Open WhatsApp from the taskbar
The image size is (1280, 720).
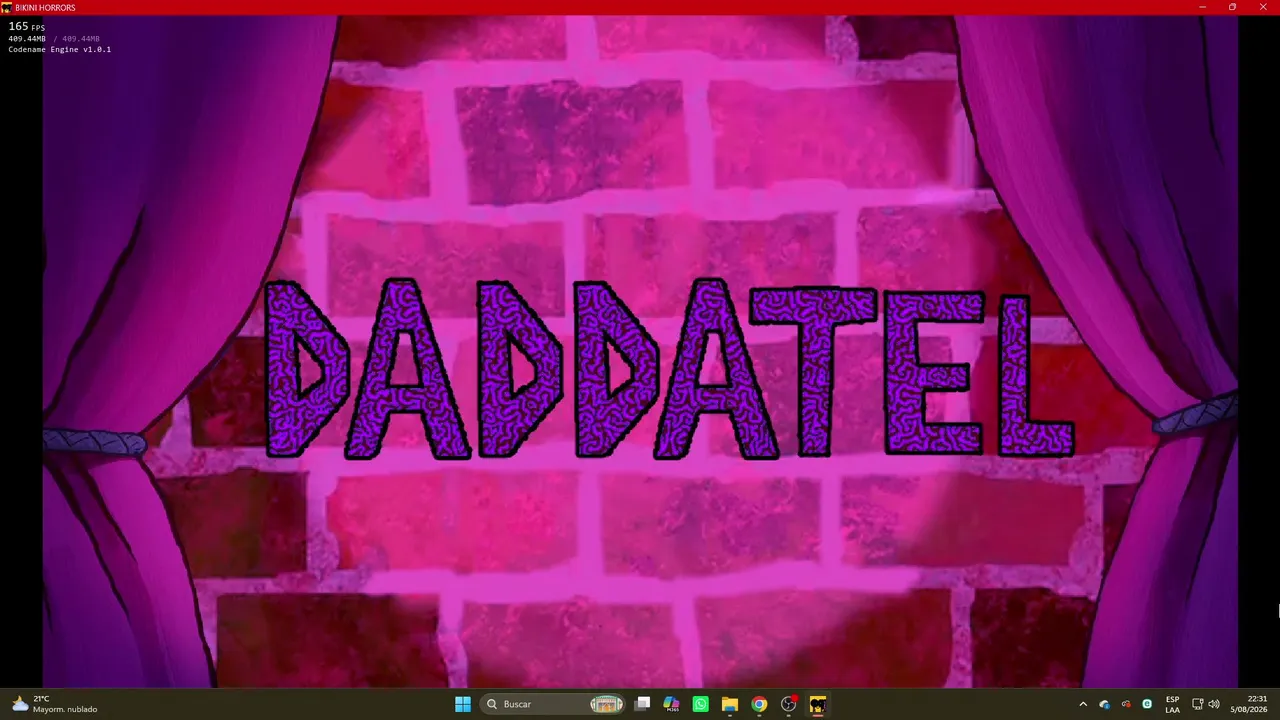[701, 704]
